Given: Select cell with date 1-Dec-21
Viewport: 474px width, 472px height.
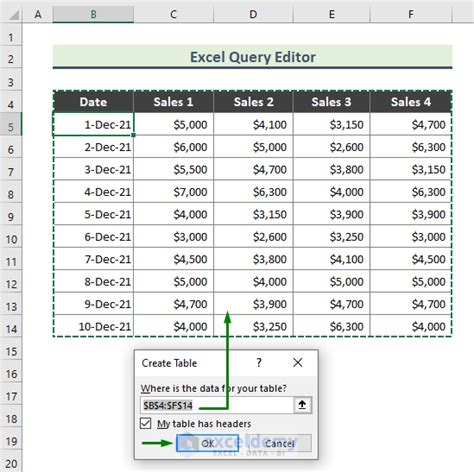Looking at the screenshot, I should tap(93, 125).
